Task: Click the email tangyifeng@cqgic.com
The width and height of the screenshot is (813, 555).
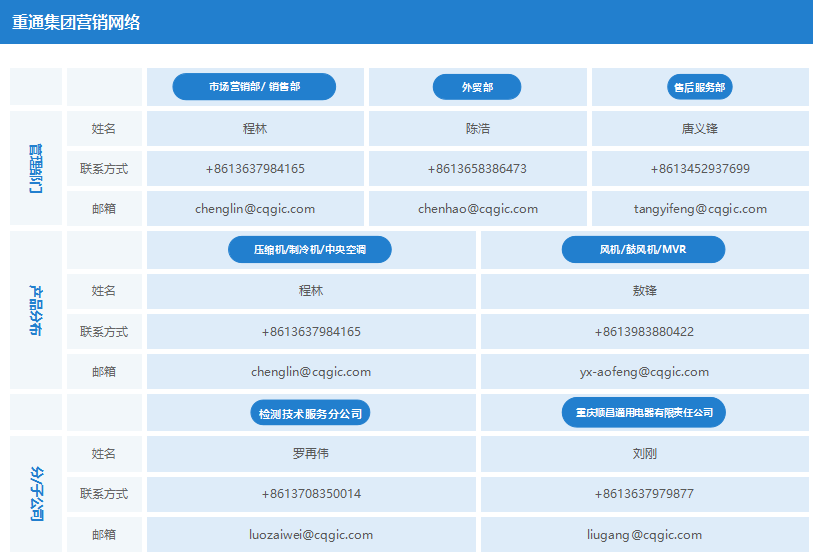Action: tap(700, 209)
